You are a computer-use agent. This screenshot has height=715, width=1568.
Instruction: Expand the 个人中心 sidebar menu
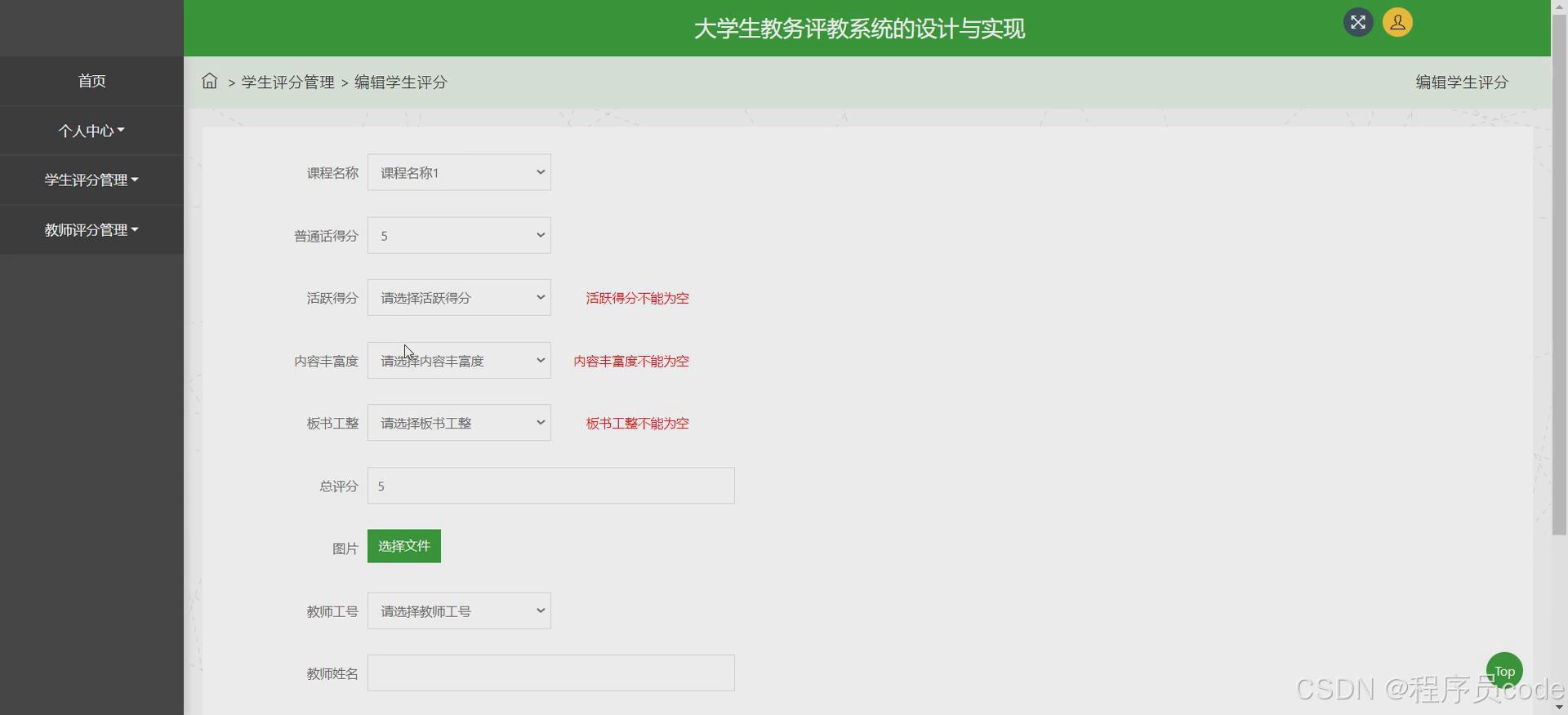pyautogui.click(x=91, y=131)
